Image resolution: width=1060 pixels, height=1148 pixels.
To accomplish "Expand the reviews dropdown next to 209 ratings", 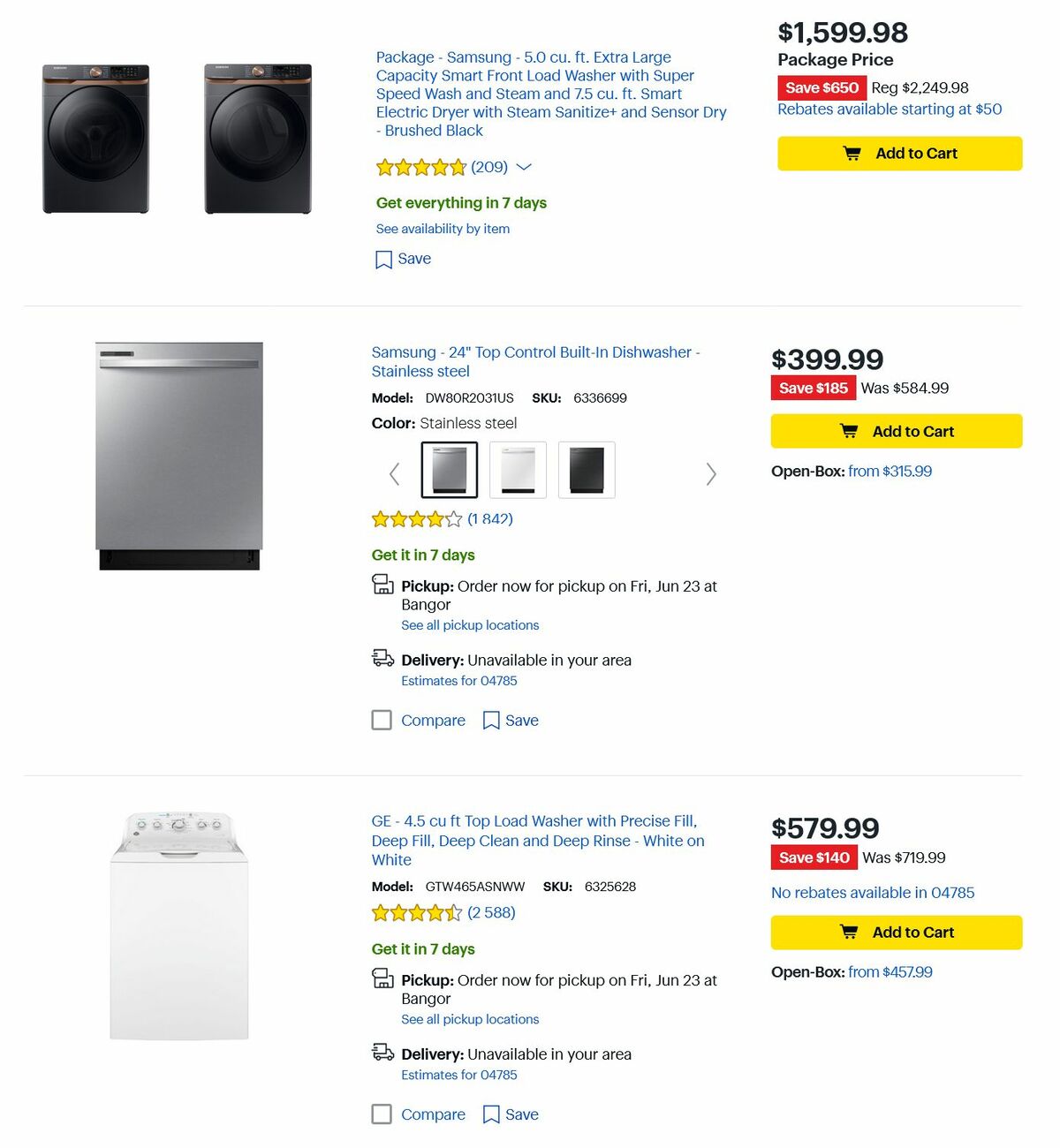I will click(x=524, y=167).
